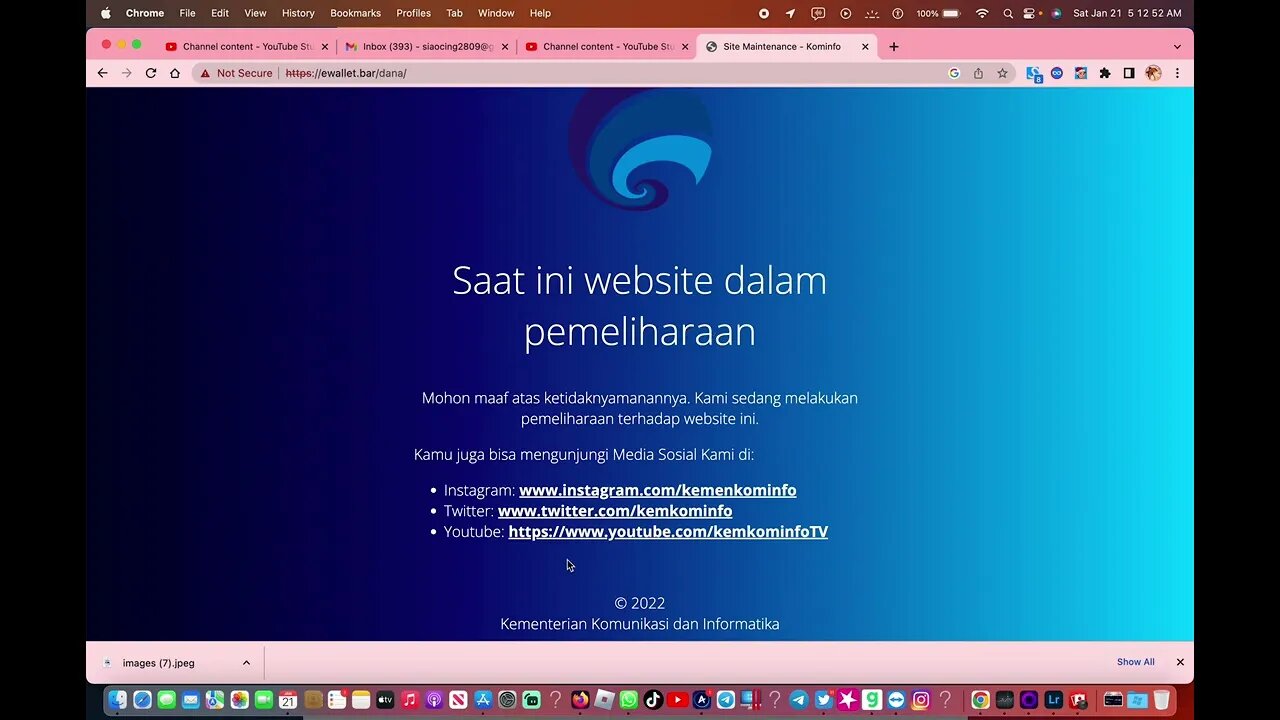Click the Not Secure warning indicator

pyautogui.click(x=236, y=73)
